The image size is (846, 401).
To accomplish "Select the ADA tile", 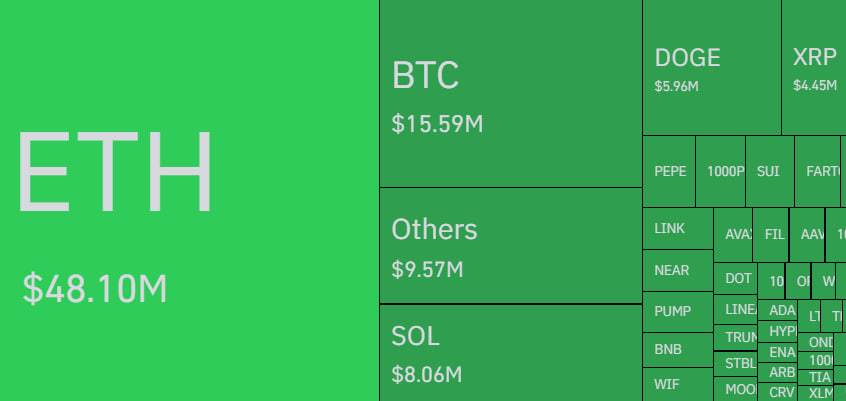I will [777, 310].
